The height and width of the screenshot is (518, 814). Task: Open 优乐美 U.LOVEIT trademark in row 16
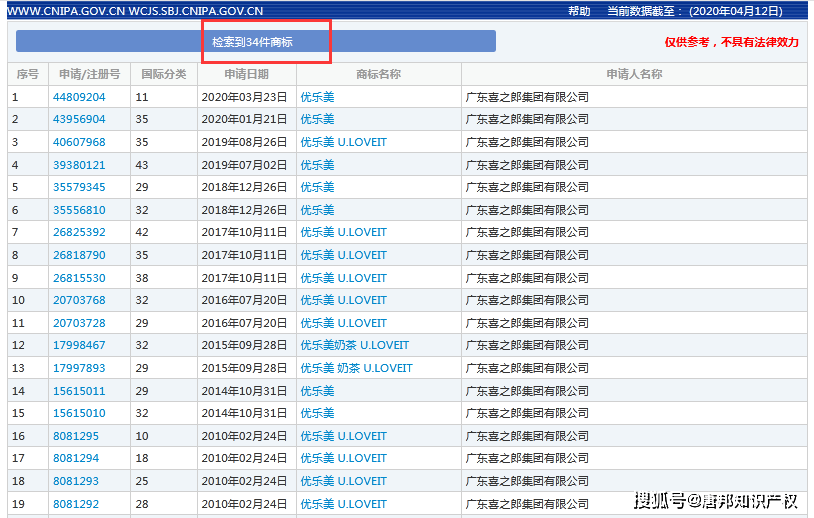(343, 437)
